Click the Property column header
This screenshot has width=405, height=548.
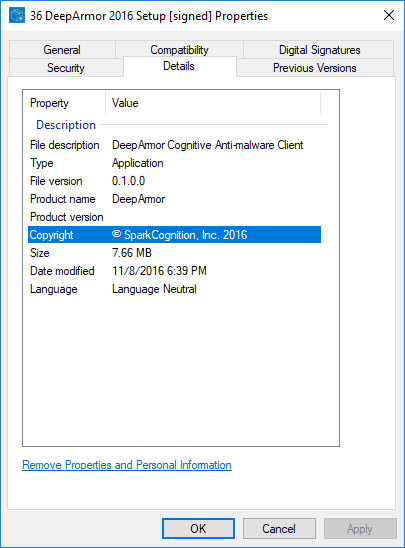64,103
